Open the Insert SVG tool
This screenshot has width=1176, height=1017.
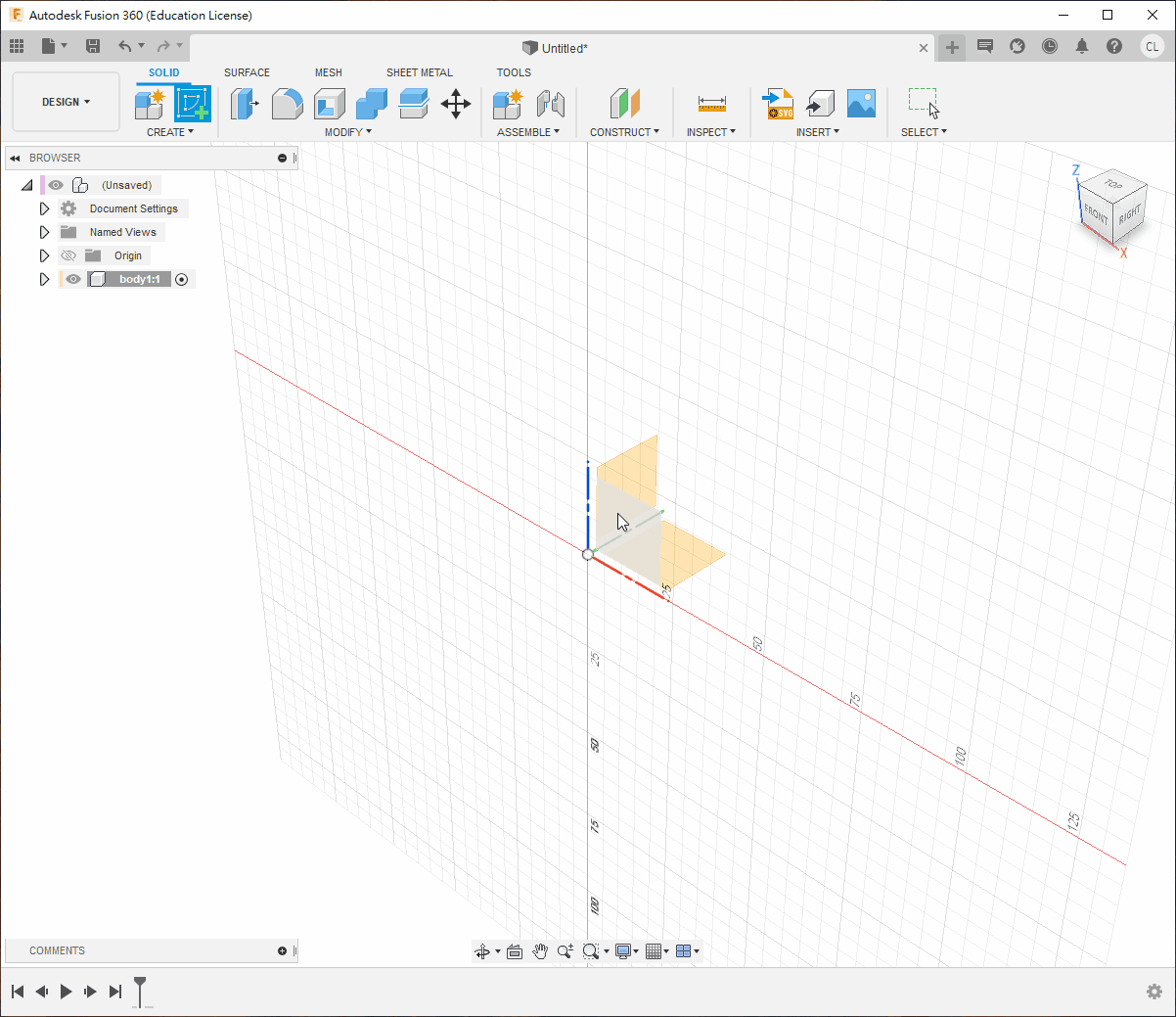pyautogui.click(x=778, y=103)
